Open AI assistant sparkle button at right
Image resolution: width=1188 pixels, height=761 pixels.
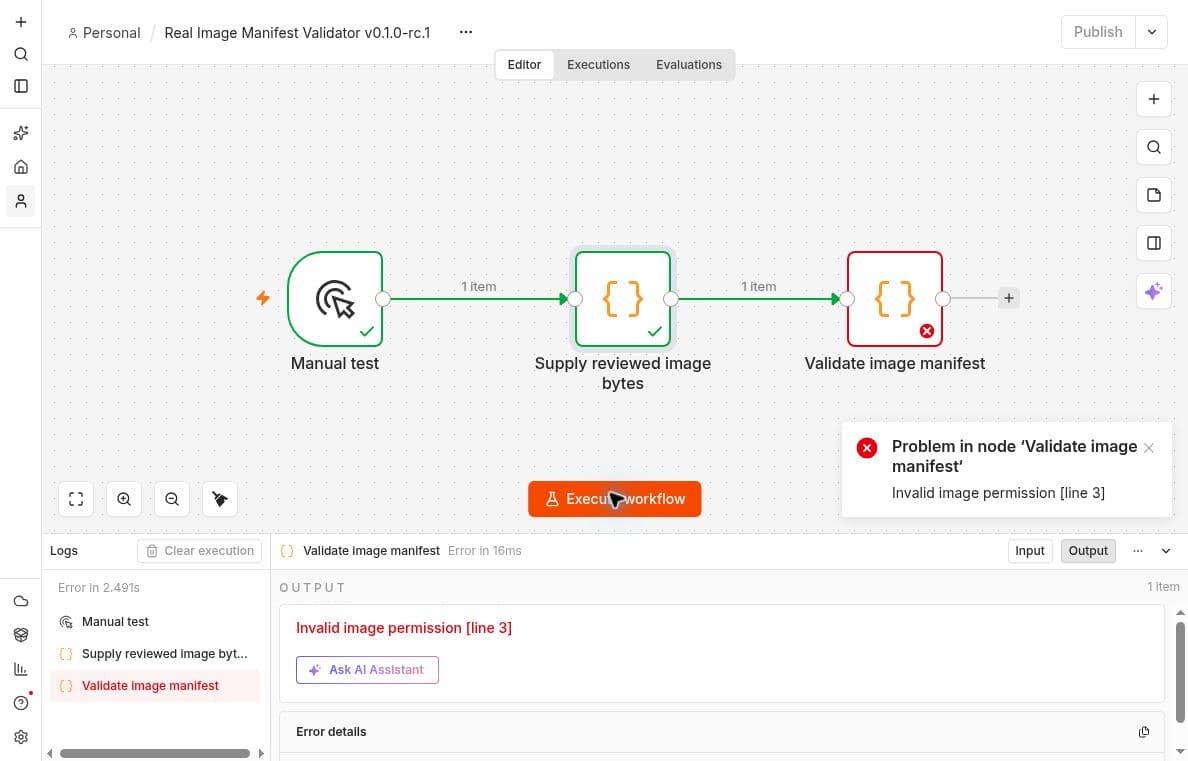[x=1154, y=291]
